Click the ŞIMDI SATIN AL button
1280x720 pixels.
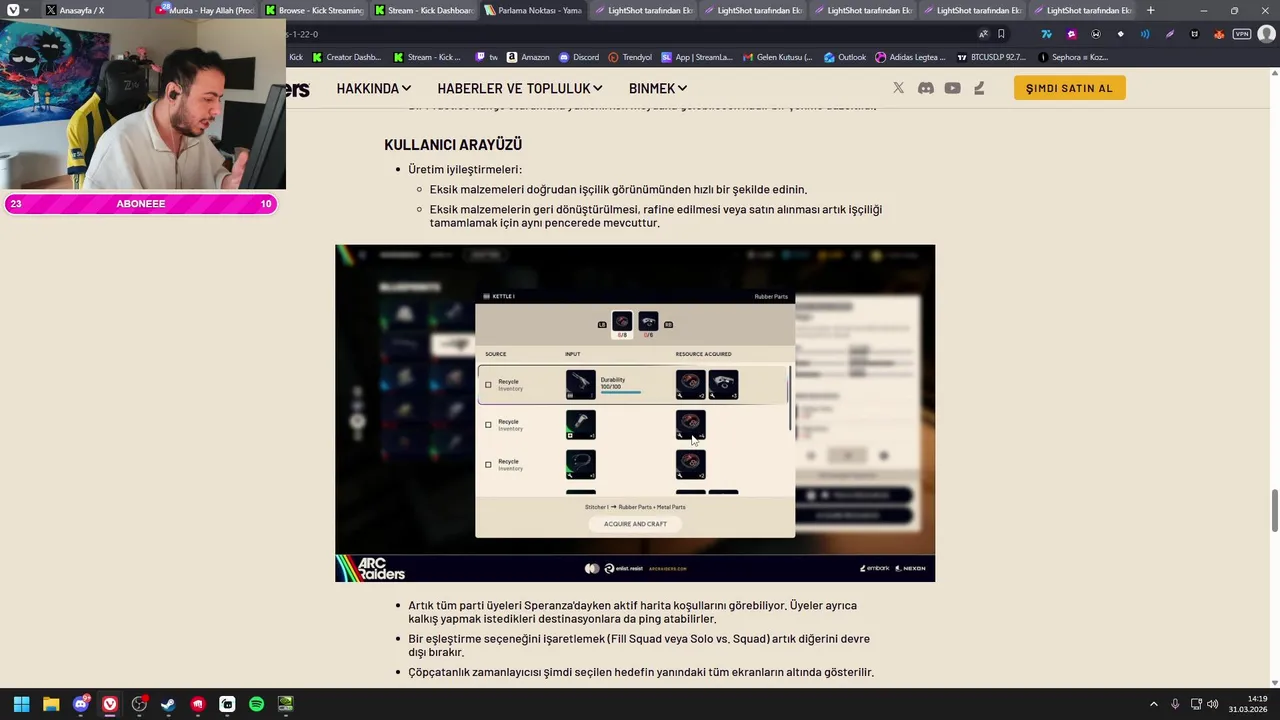tap(1069, 88)
